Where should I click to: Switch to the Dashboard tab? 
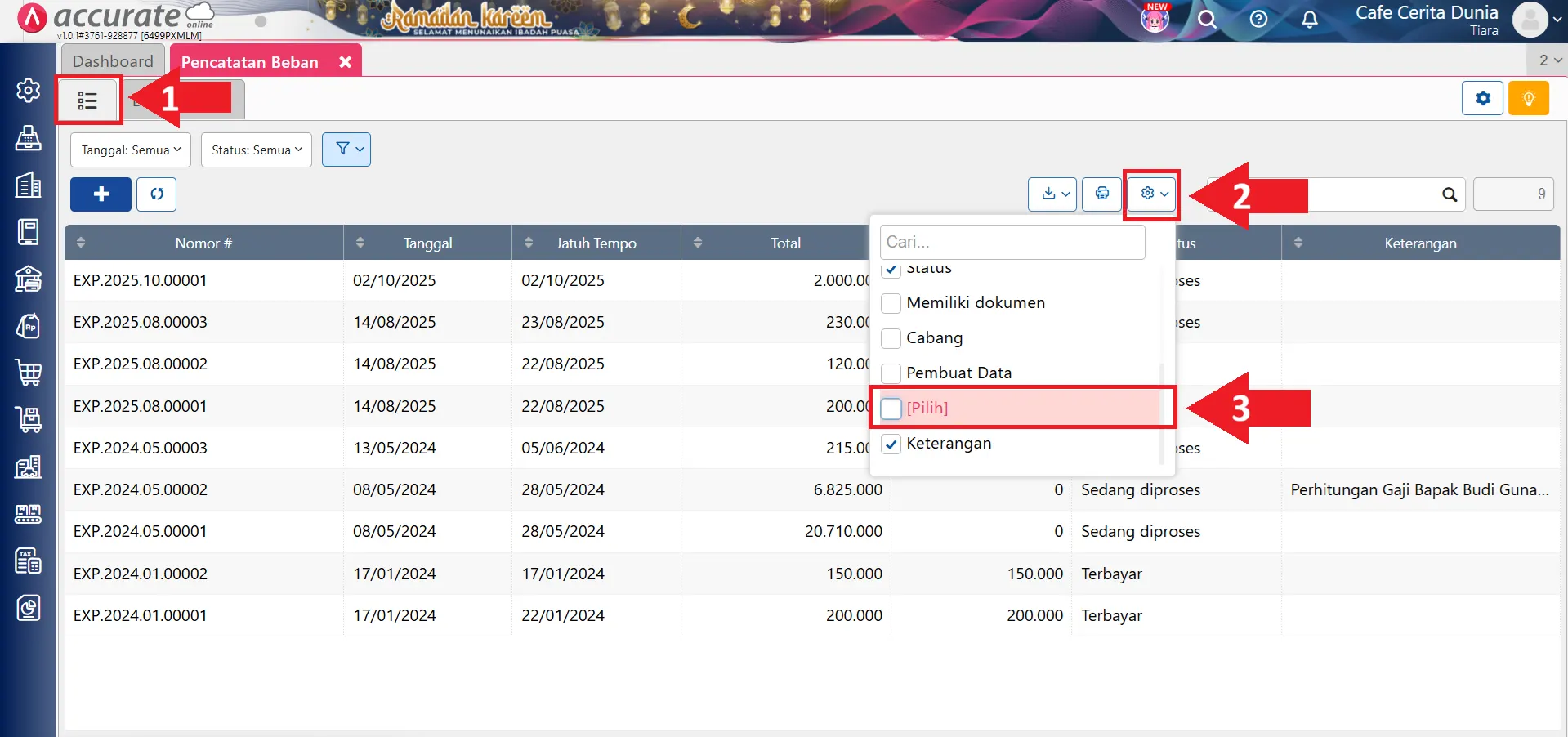pos(113,61)
